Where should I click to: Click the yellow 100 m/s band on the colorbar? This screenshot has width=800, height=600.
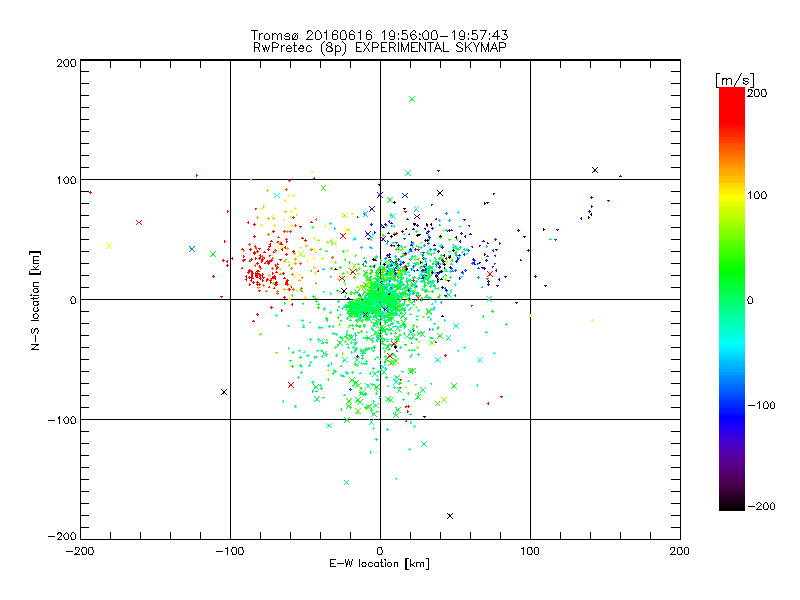tap(732, 196)
